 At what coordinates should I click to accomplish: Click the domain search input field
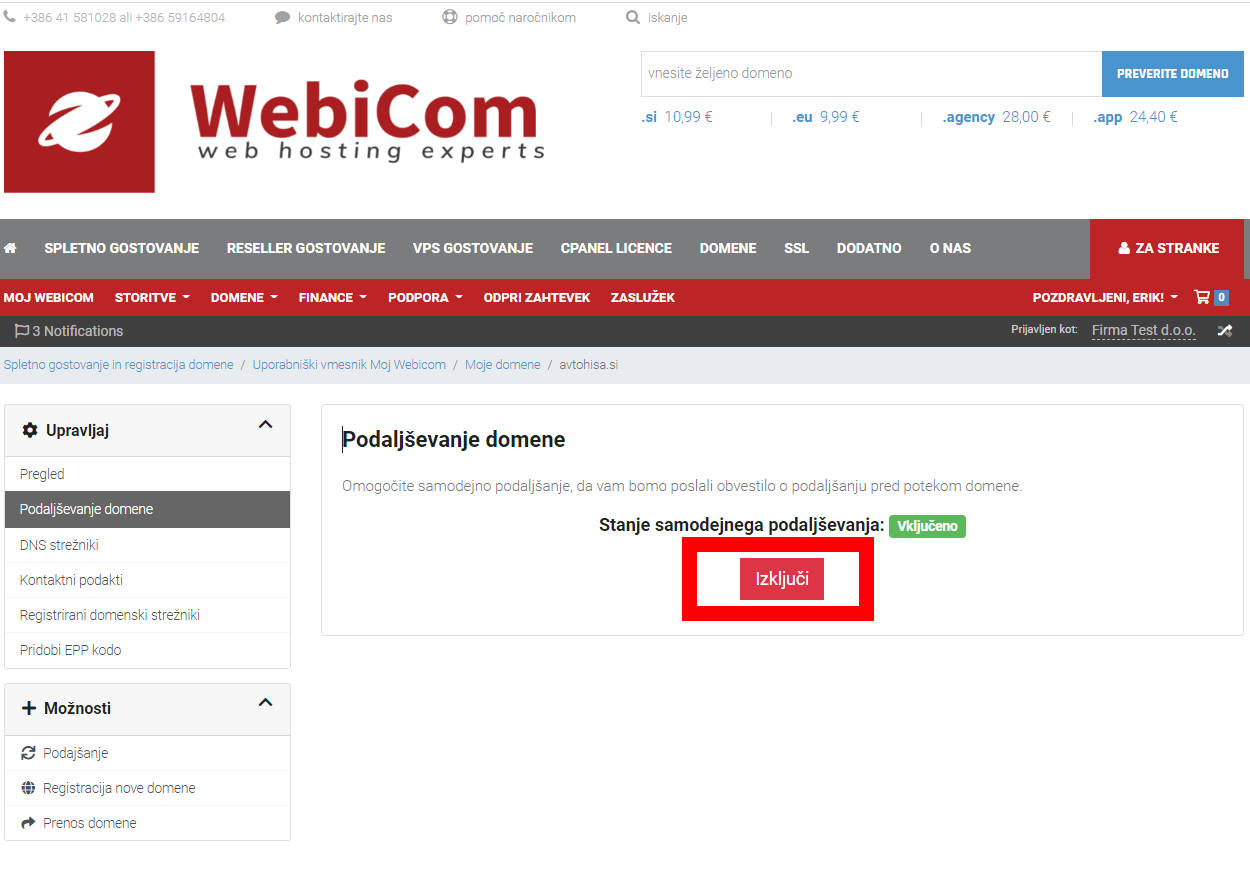871,74
